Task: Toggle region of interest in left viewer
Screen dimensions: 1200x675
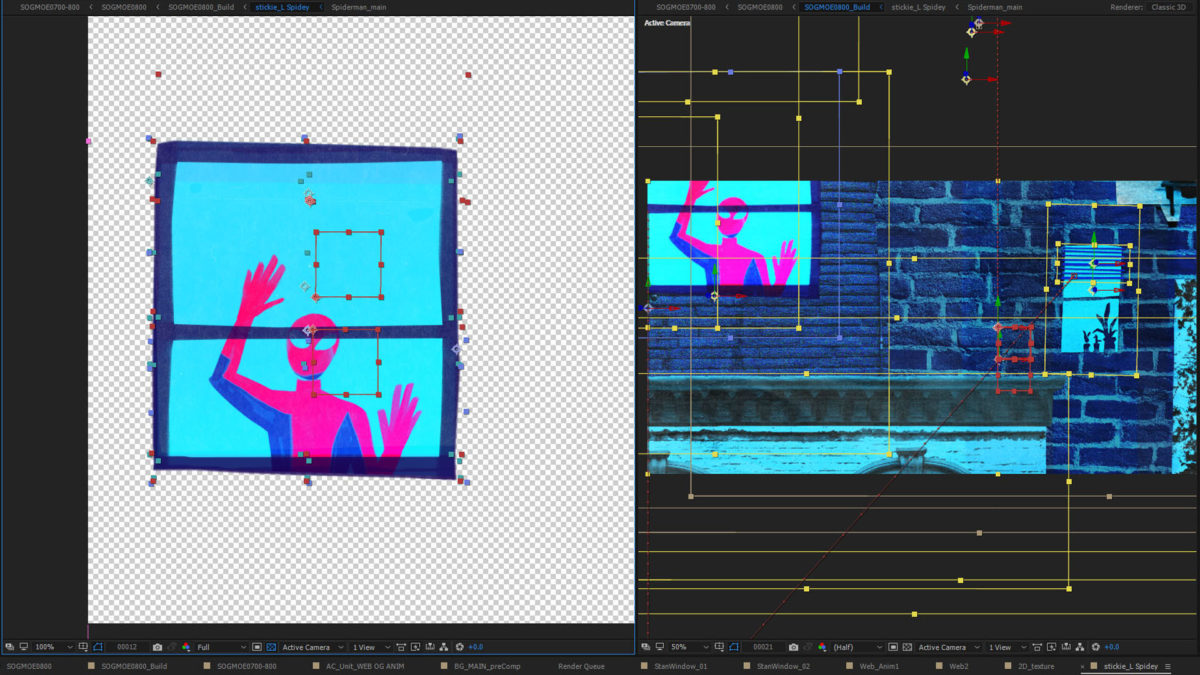Action: [x=257, y=647]
